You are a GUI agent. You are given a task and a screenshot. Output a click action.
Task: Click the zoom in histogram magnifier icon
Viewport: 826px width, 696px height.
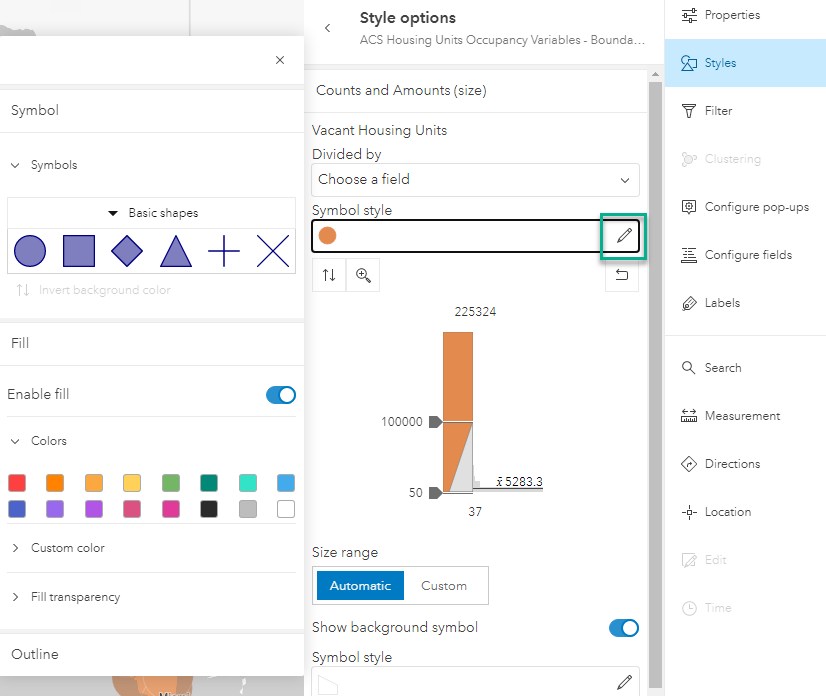point(363,275)
